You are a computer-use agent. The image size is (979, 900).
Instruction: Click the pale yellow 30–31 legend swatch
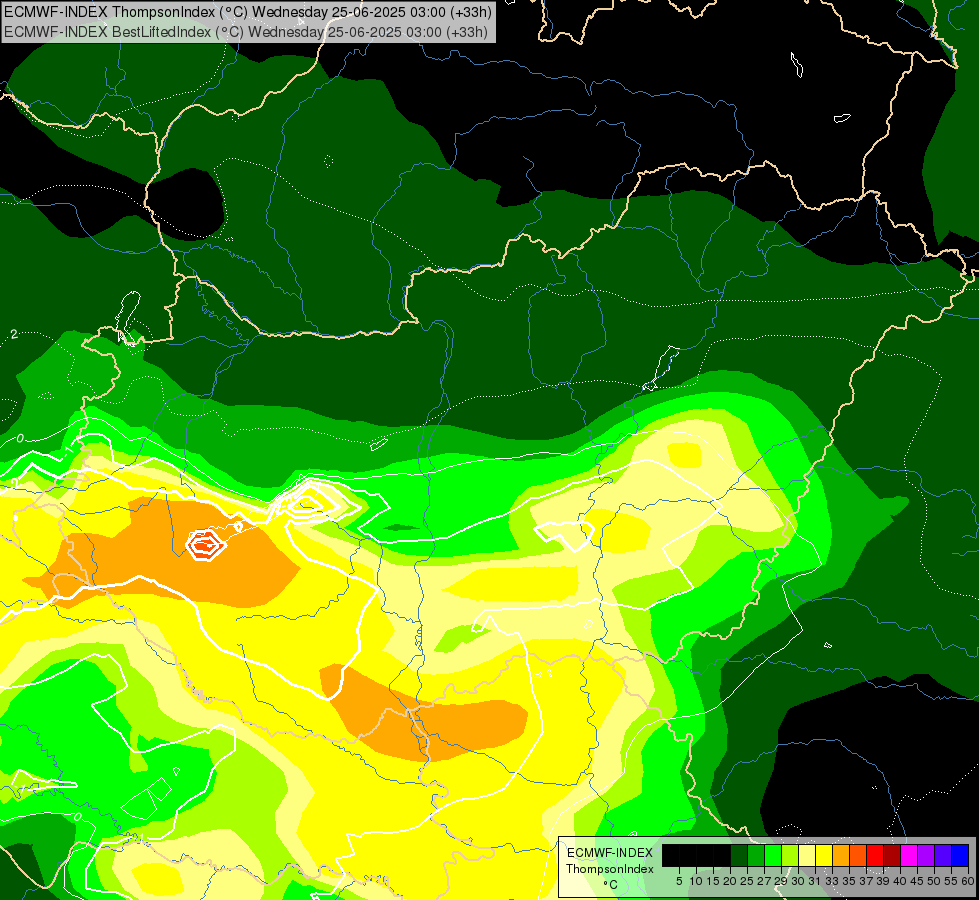pyautogui.click(x=807, y=855)
